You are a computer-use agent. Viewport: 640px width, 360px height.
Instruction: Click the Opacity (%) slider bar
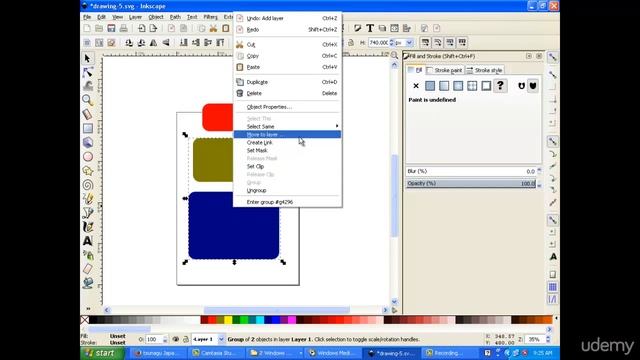(x=471, y=184)
